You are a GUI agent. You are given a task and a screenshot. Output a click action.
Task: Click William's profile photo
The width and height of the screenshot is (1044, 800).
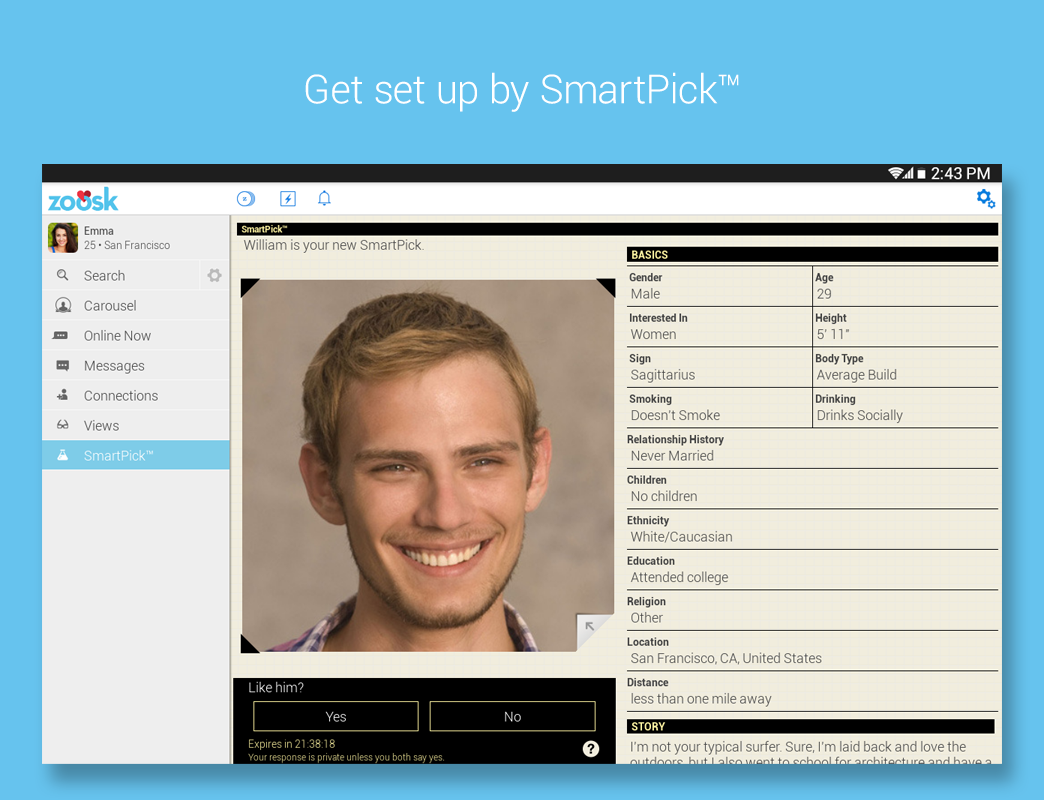(x=427, y=465)
